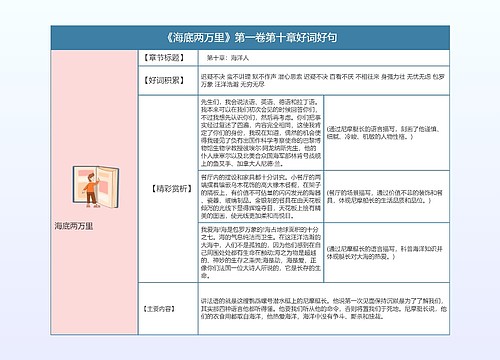Click the first excerpt starting 先生们，我会说法语
Viewport: 500px width, 360px height.
261,133
